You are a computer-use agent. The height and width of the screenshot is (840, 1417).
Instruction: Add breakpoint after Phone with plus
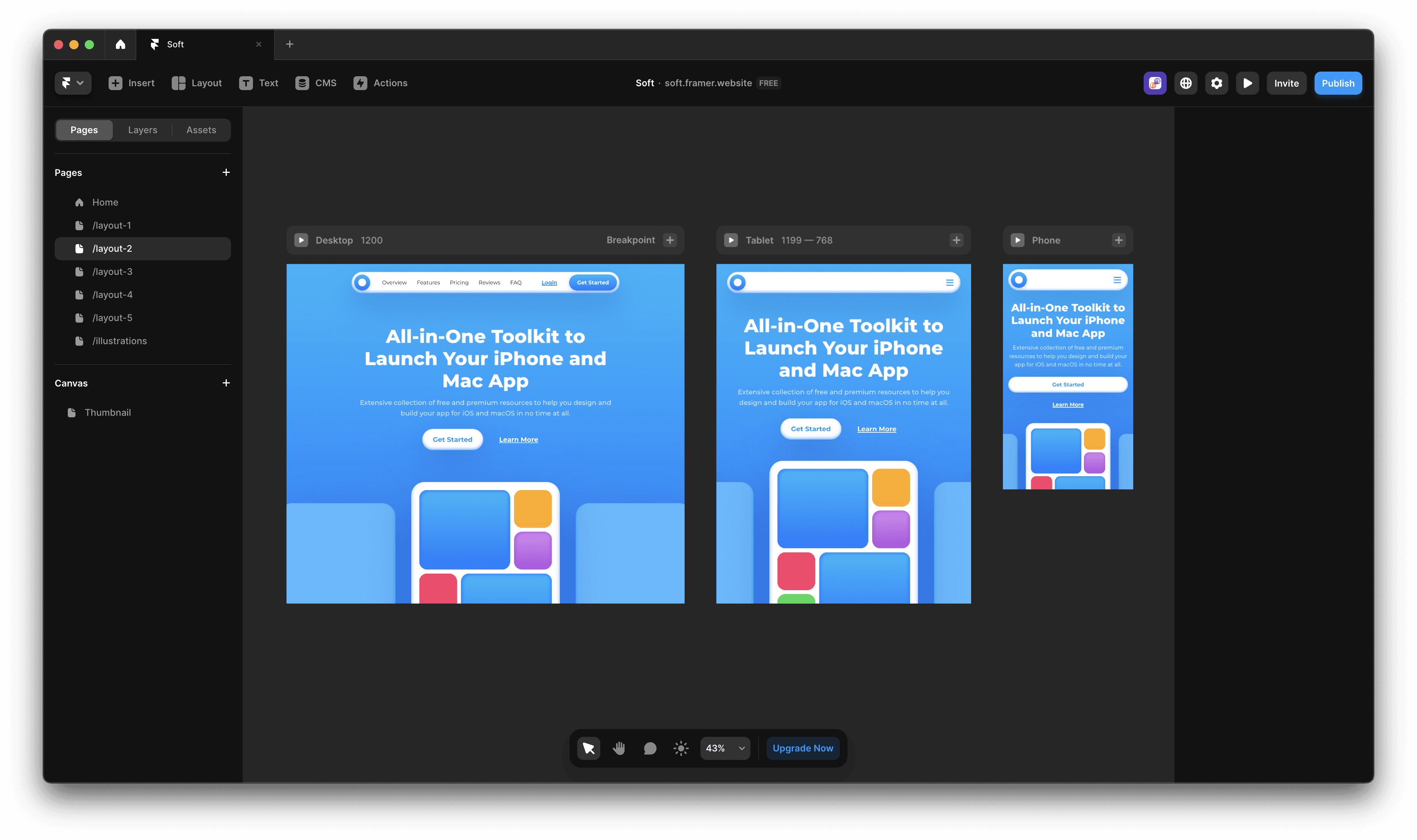tap(1118, 240)
